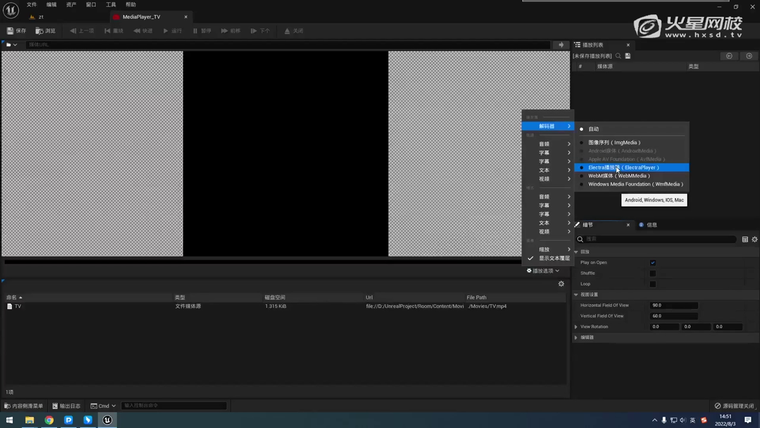760x428 pixels.
Task: Select the ImgMedia image sequence decoder option
Action: point(632,143)
